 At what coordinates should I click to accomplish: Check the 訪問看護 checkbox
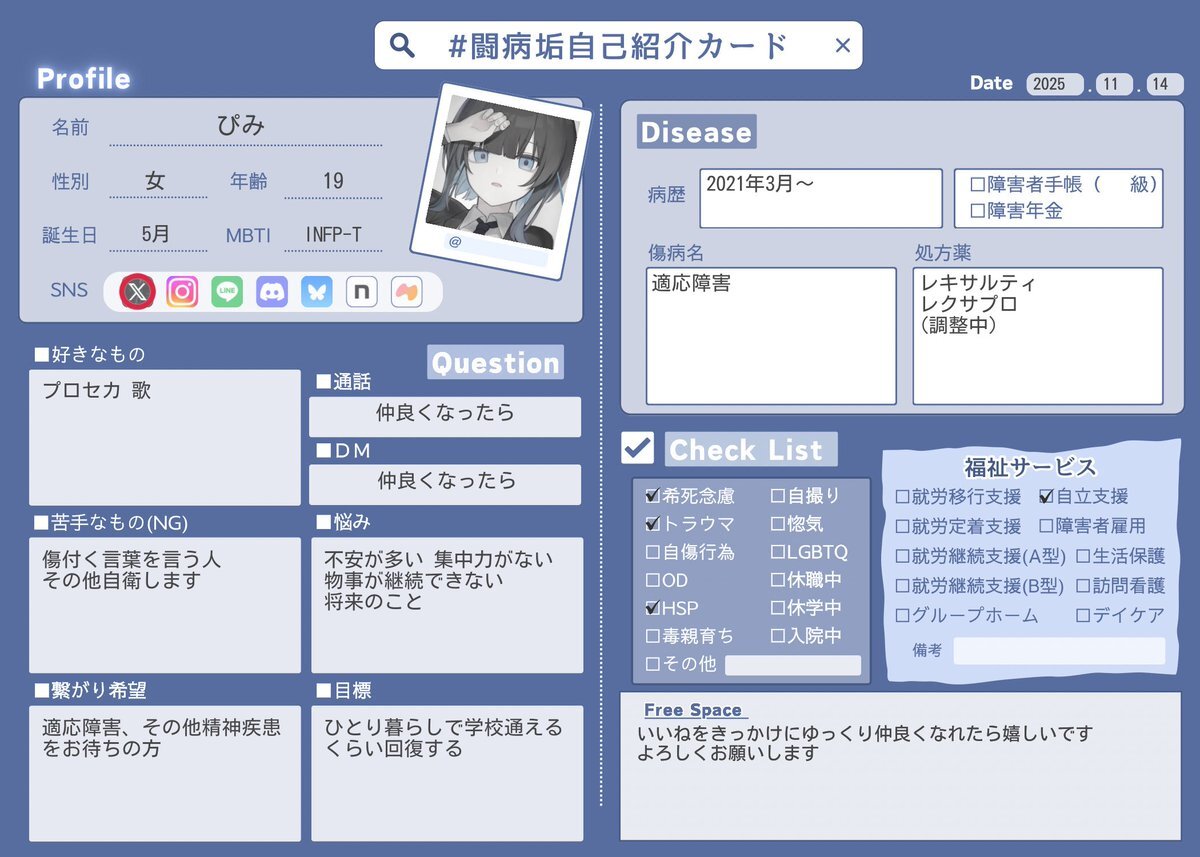pyautogui.click(x=1082, y=586)
